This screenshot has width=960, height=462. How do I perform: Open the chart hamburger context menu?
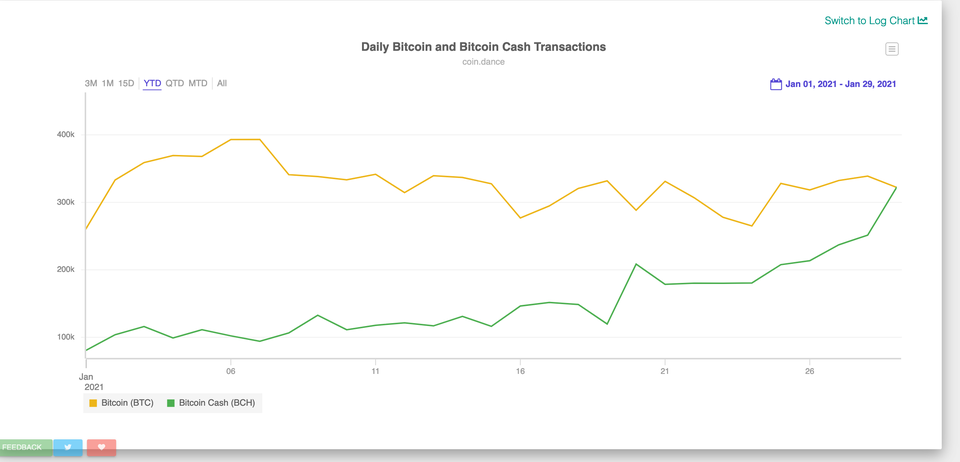(892, 49)
